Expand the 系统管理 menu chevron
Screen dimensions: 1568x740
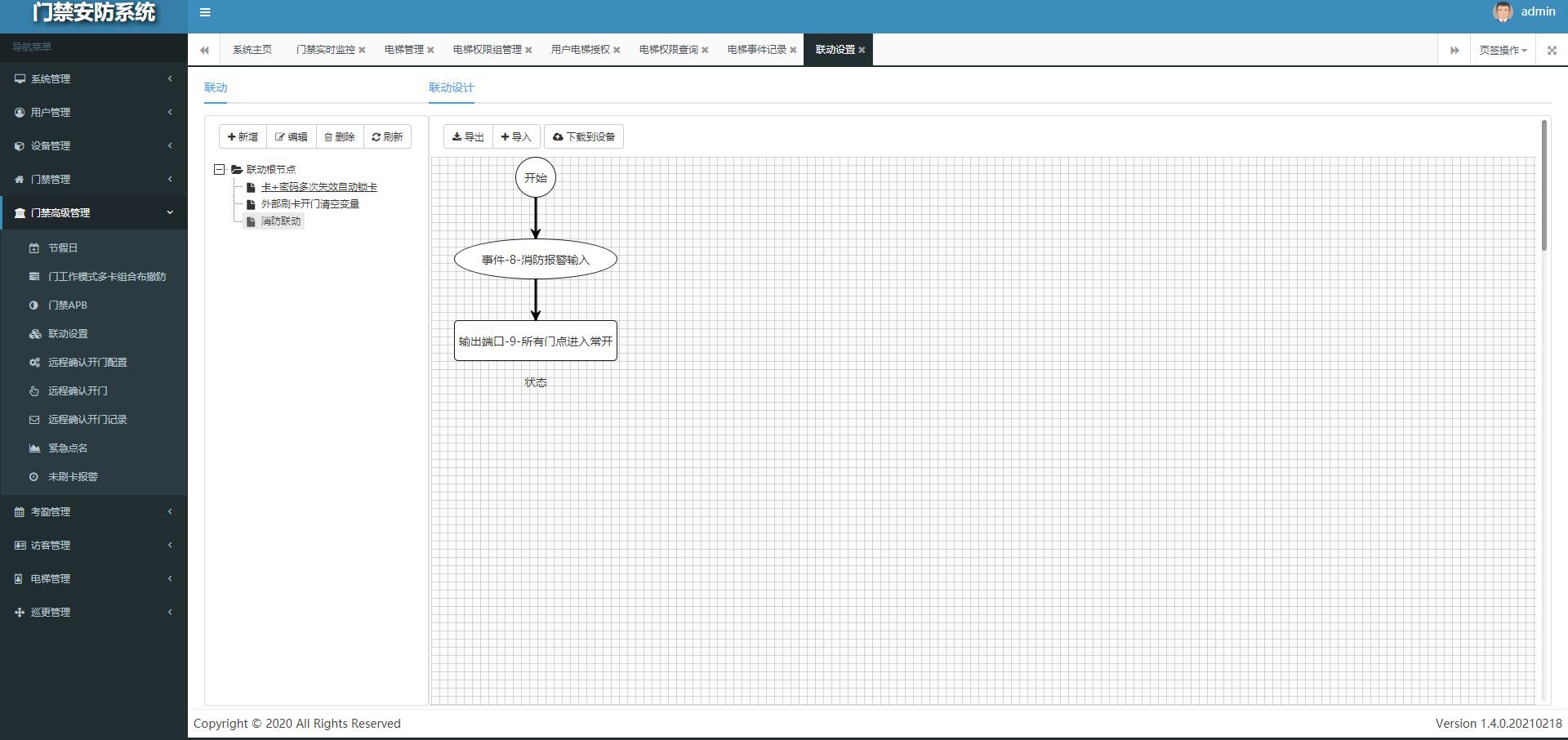pos(170,78)
